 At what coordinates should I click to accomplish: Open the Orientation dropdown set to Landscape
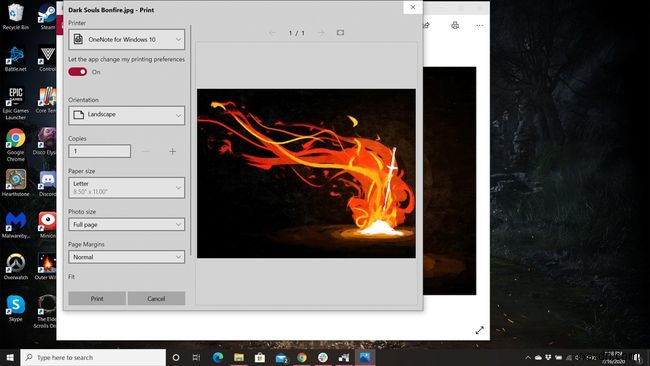click(126, 115)
